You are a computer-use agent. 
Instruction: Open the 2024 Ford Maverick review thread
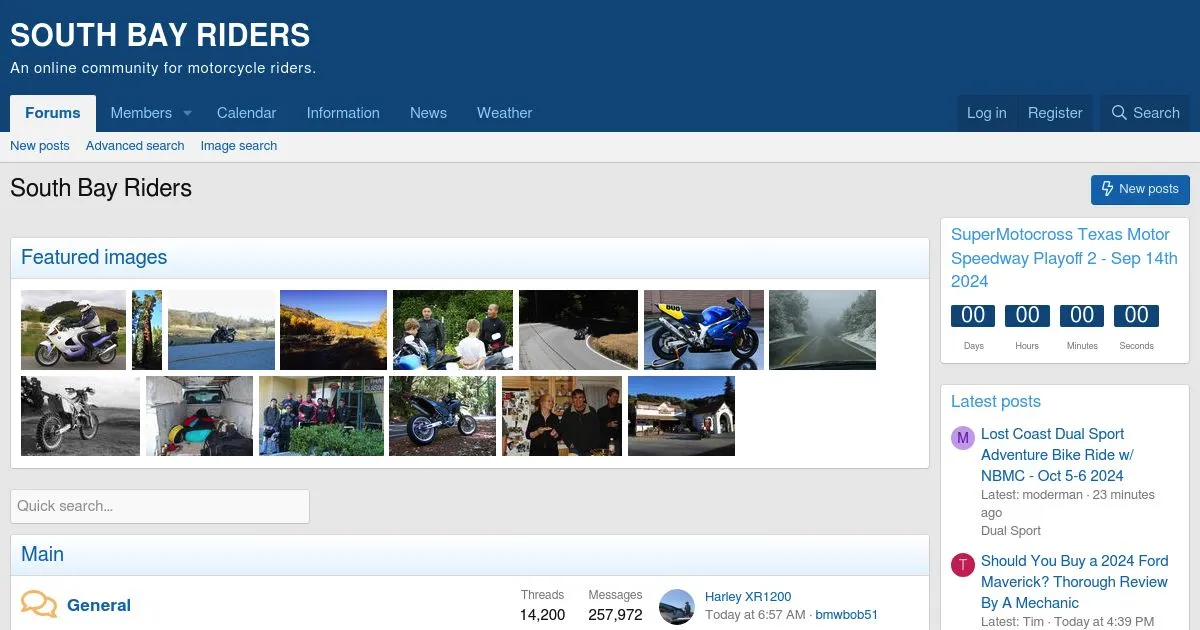1074,582
